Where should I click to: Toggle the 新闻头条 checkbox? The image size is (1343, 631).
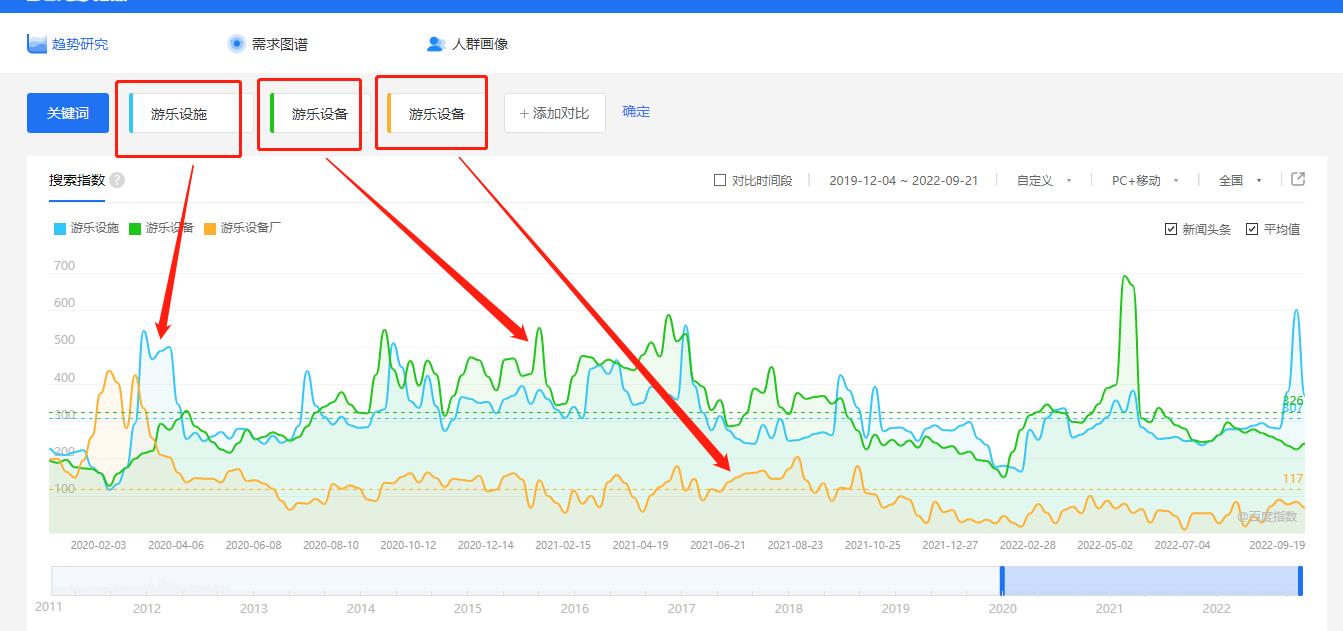(1171, 229)
